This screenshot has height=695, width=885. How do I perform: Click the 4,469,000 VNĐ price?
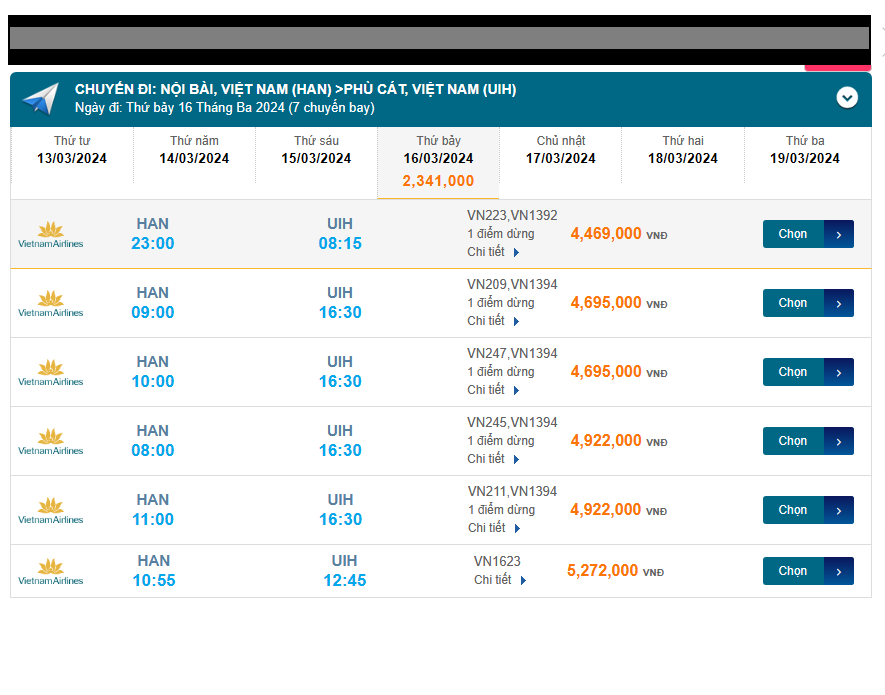tap(606, 234)
